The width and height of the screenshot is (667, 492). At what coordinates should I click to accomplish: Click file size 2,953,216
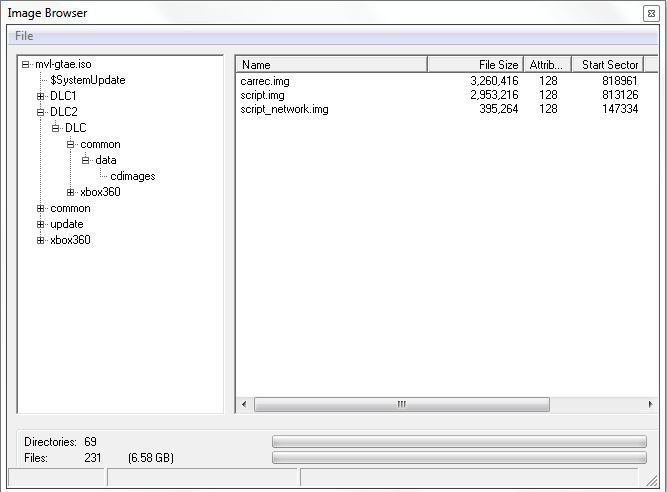pyautogui.click(x=494, y=95)
